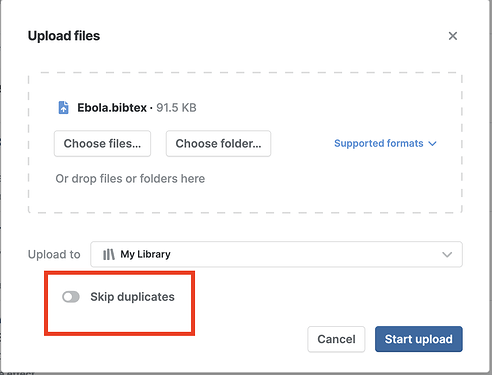The image size is (492, 375).
Task: Open the Choose folder… picker
Action: tap(218, 144)
